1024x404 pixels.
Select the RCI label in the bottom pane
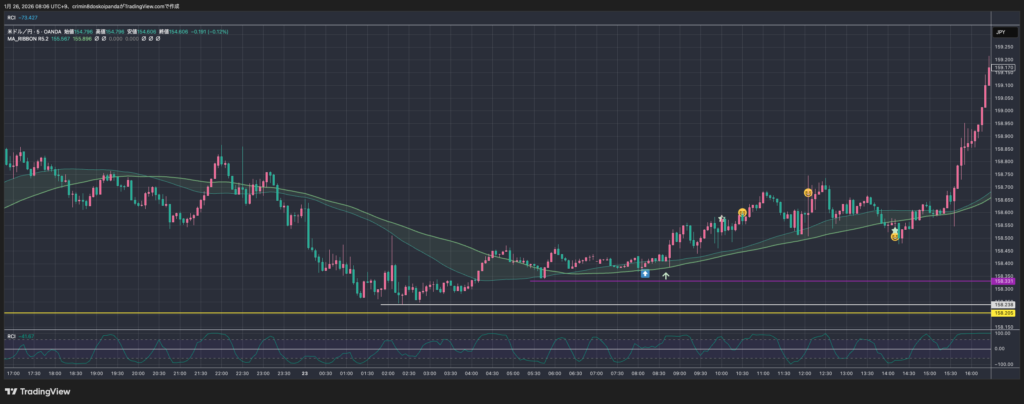coord(11,336)
